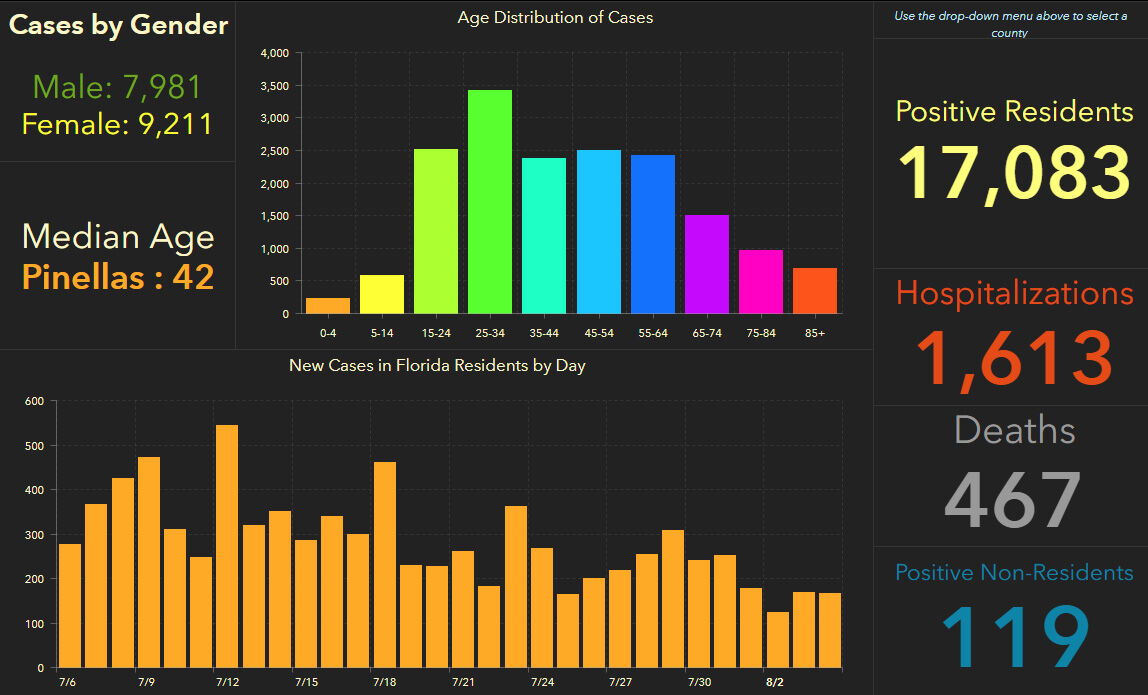Screen dimensions: 1148x695
Task: Click the magenta 75-84 age bar
Action: click(761, 282)
